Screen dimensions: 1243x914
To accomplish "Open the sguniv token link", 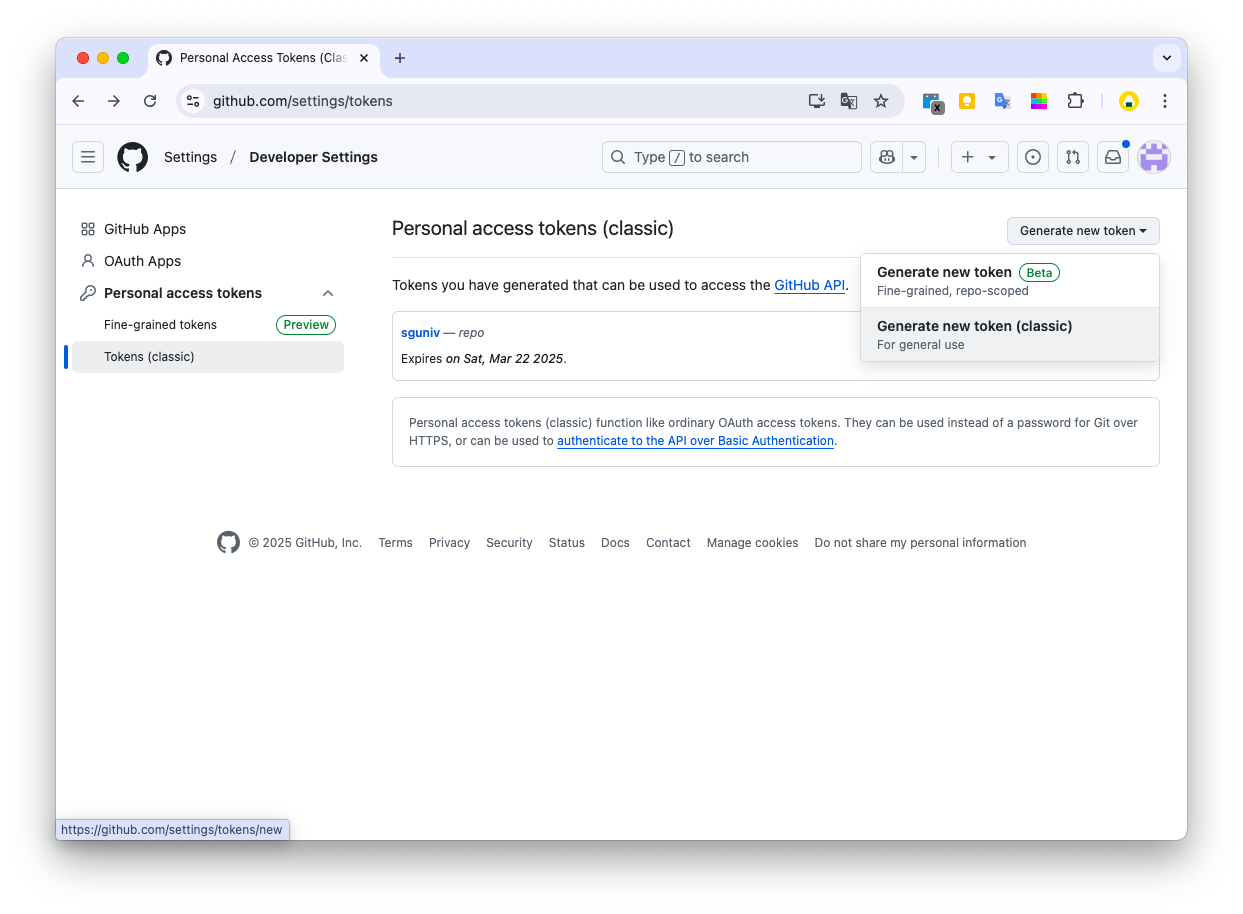I will (420, 333).
